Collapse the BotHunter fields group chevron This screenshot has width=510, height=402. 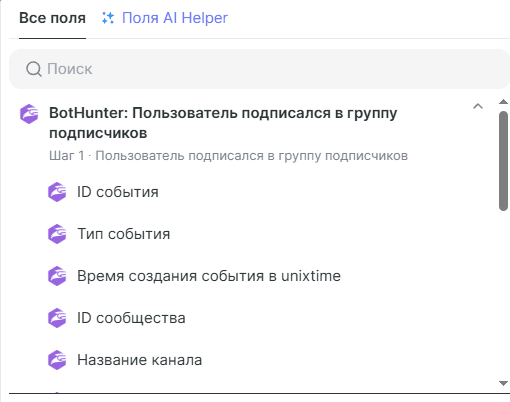point(478,106)
